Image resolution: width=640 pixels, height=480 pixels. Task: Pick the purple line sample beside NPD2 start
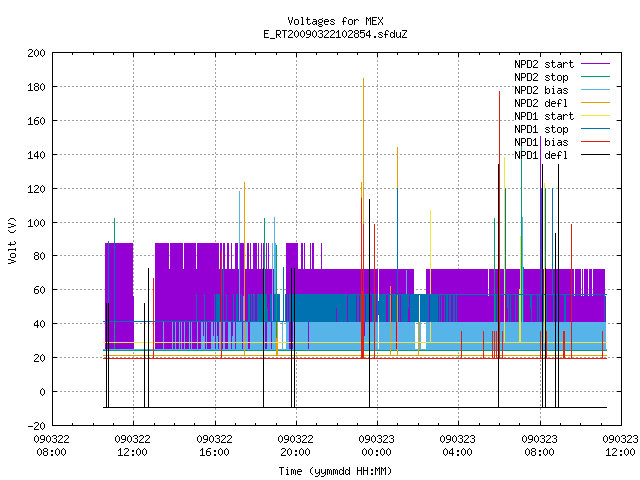596,64
